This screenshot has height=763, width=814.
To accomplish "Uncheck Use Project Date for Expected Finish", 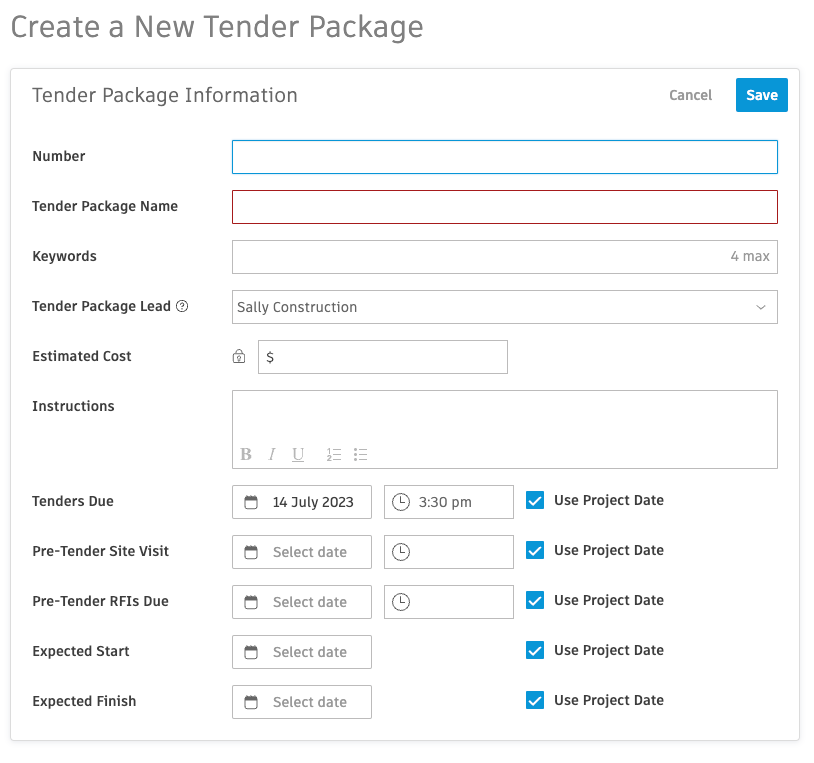I will (x=535, y=700).
